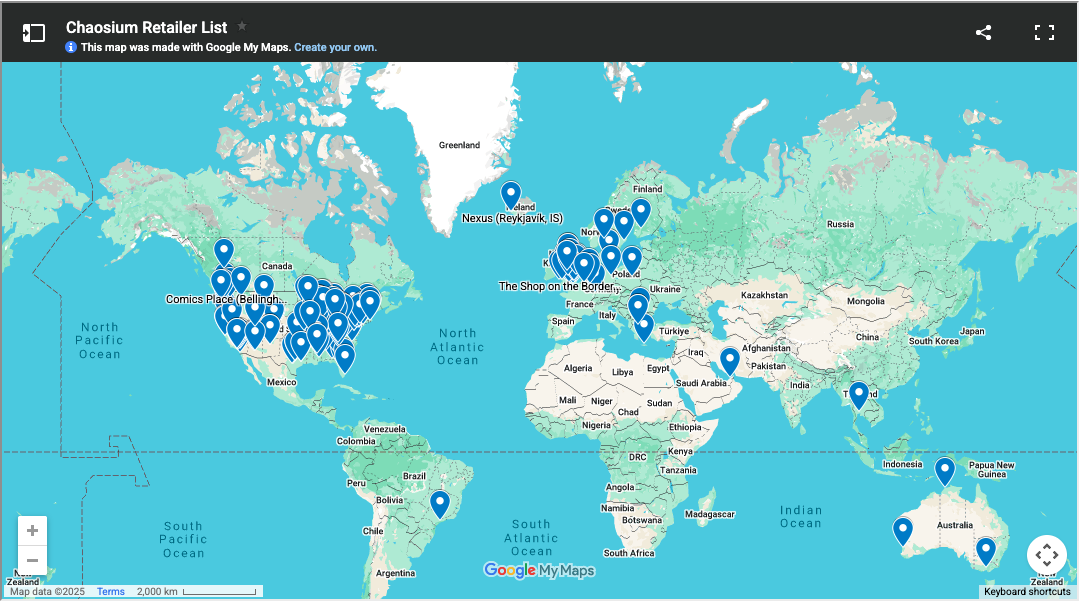
Task: Select the Nexus Reykjavik pin in Iceland
Action: pos(511,194)
